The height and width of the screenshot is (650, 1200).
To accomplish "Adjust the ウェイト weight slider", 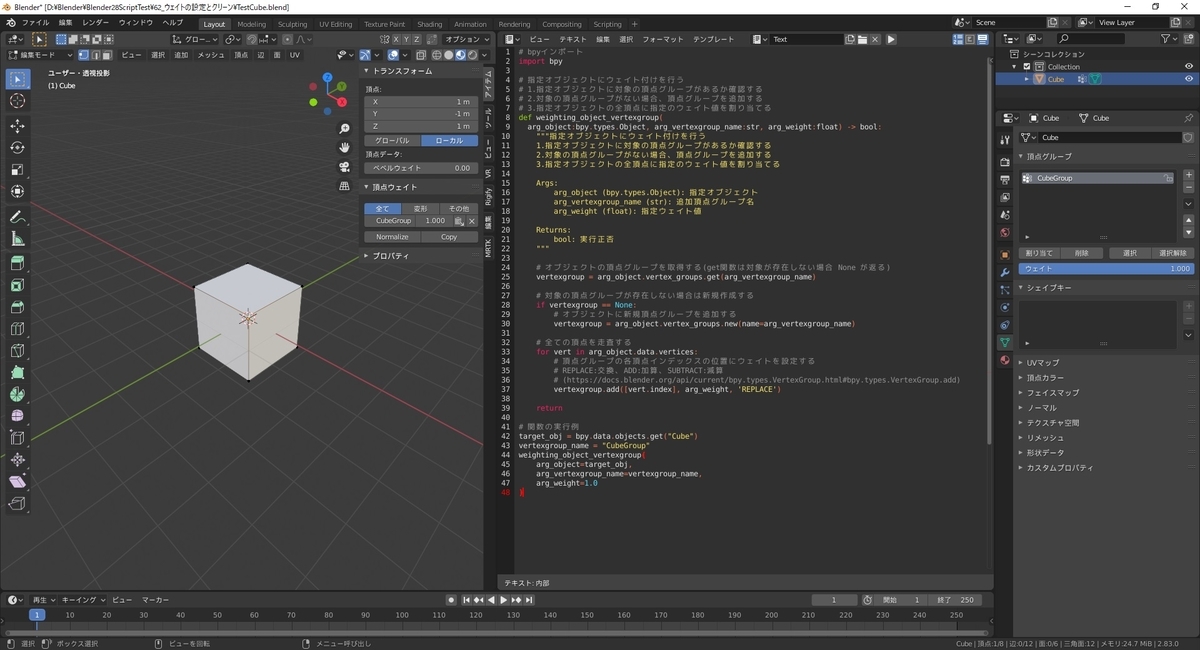I will pos(1106,268).
